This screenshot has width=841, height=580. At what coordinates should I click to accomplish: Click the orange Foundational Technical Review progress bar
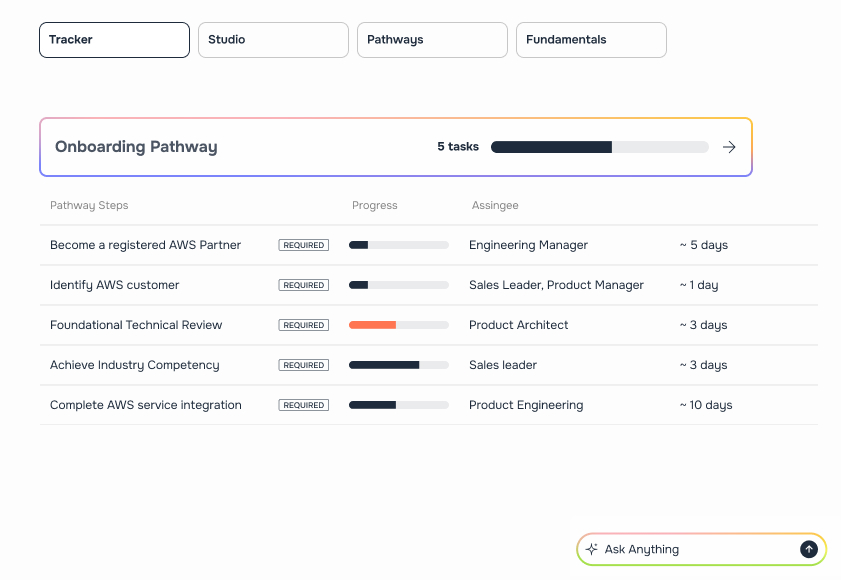coord(399,325)
